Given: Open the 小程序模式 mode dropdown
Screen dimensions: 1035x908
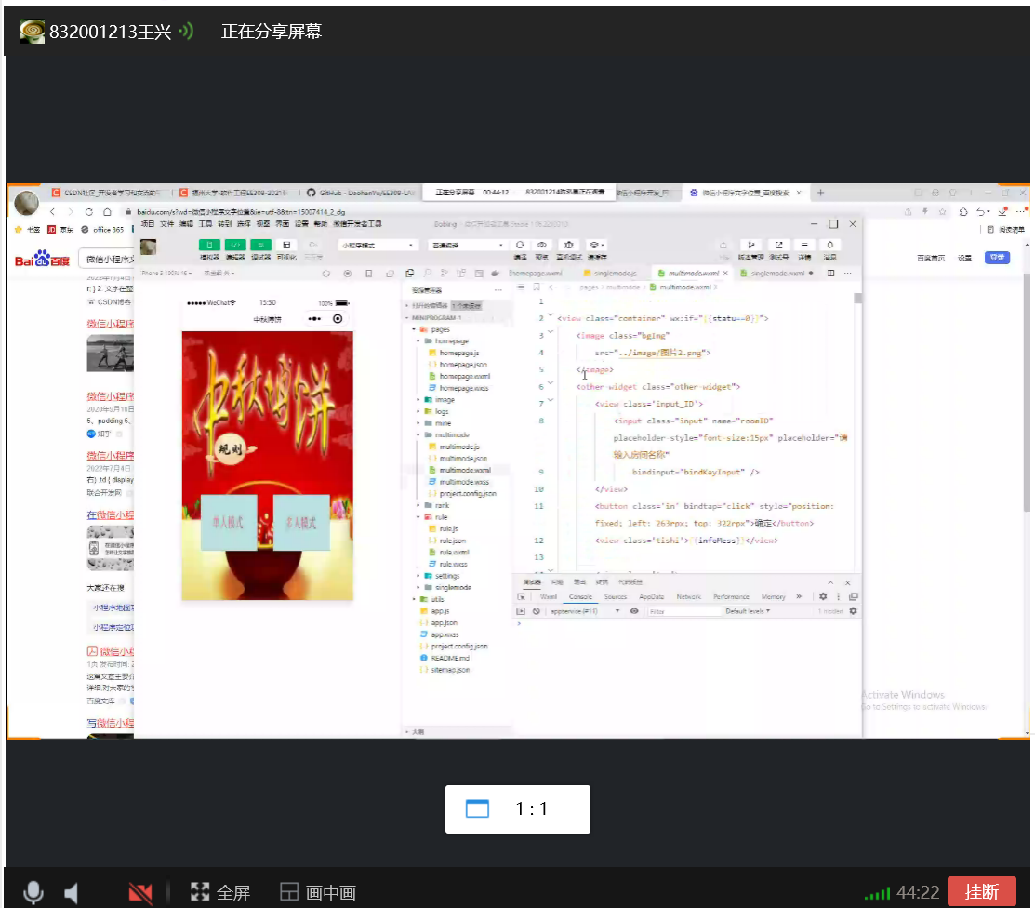Looking at the screenshot, I should 378,245.
